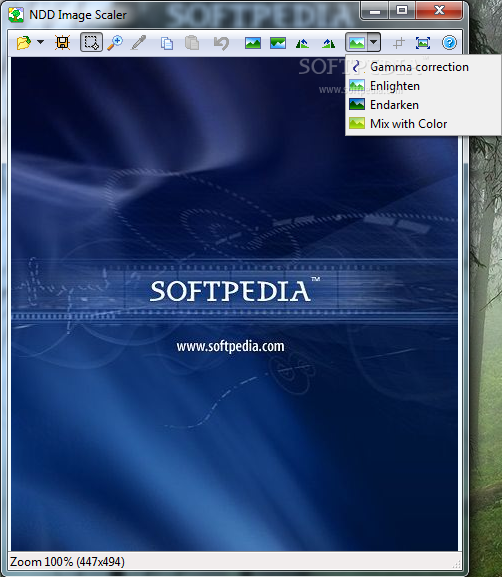
Task: Click the undo arrow icon
Action: (x=221, y=43)
